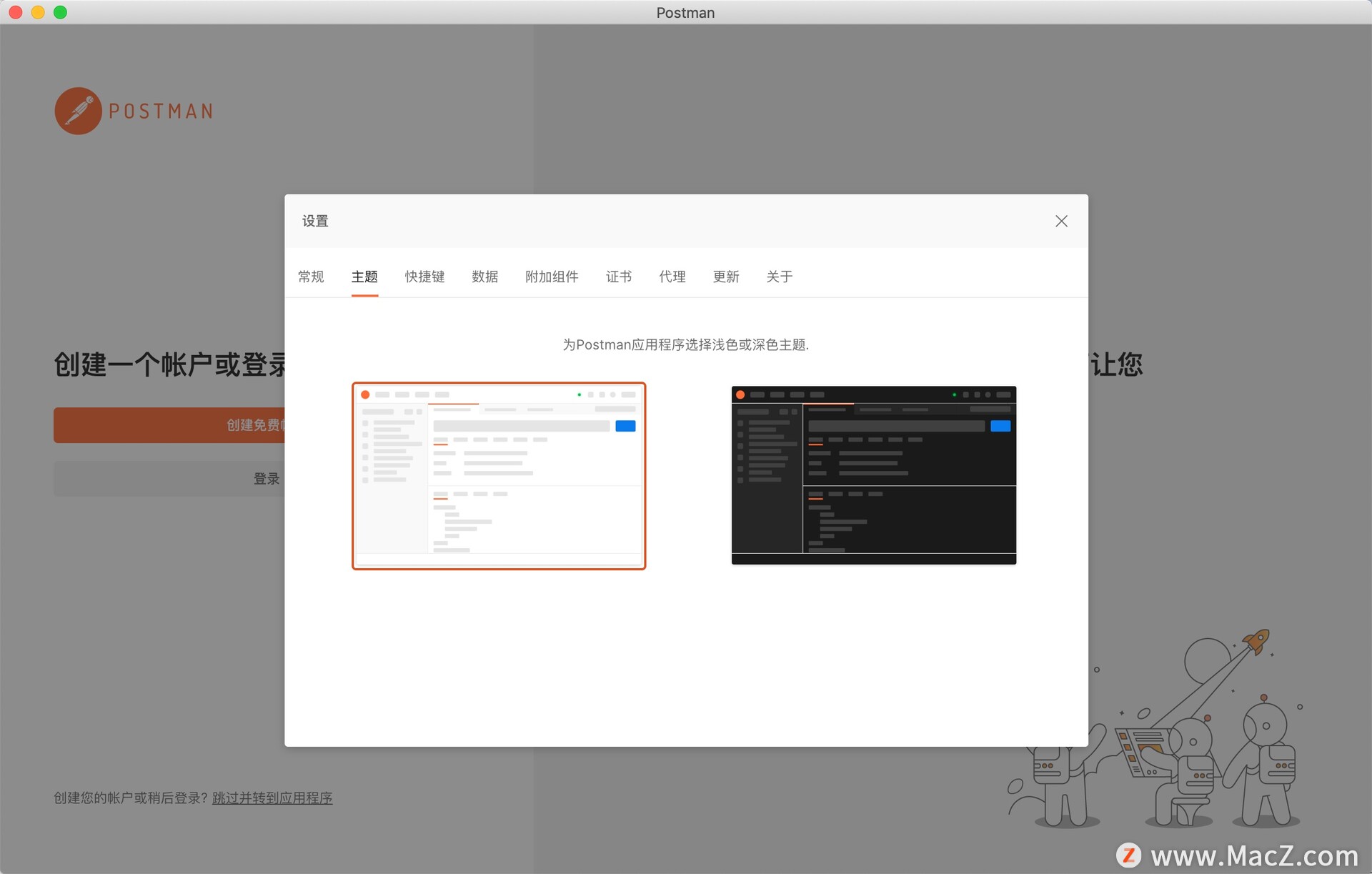Switch to the 证书 tab
Viewport: 1372px width, 874px height.
tap(619, 277)
